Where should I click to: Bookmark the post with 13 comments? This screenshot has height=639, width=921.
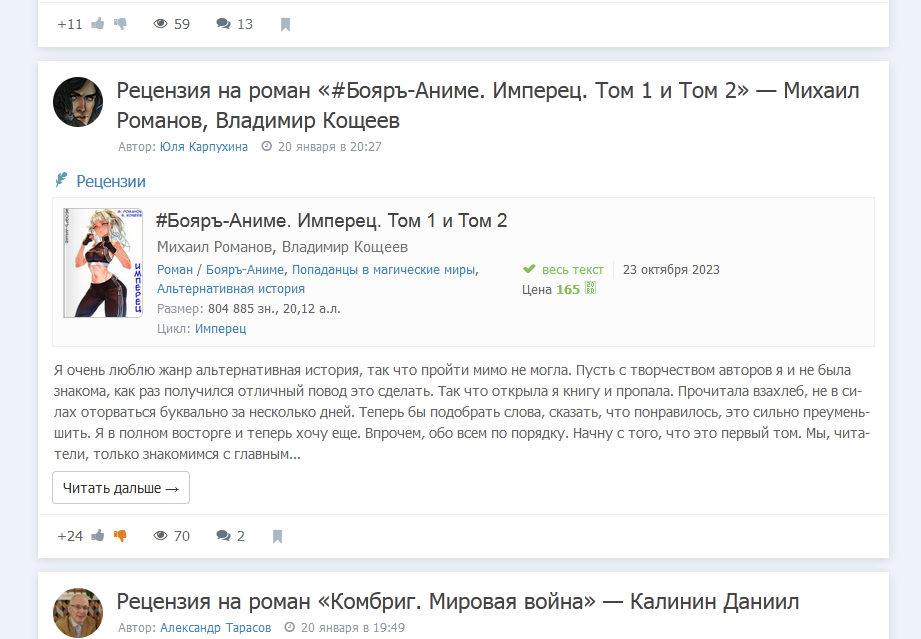click(x=285, y=24)
